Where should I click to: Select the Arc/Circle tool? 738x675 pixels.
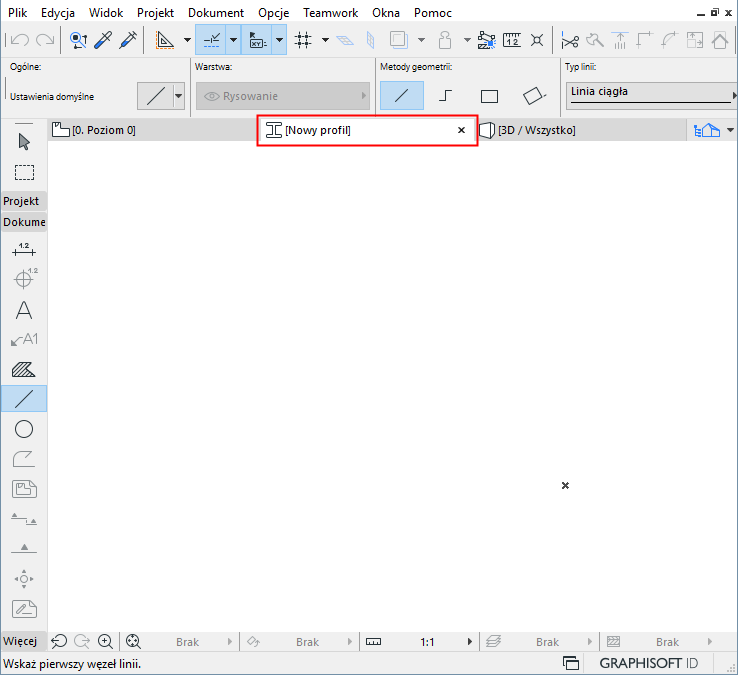pos(24,429)
